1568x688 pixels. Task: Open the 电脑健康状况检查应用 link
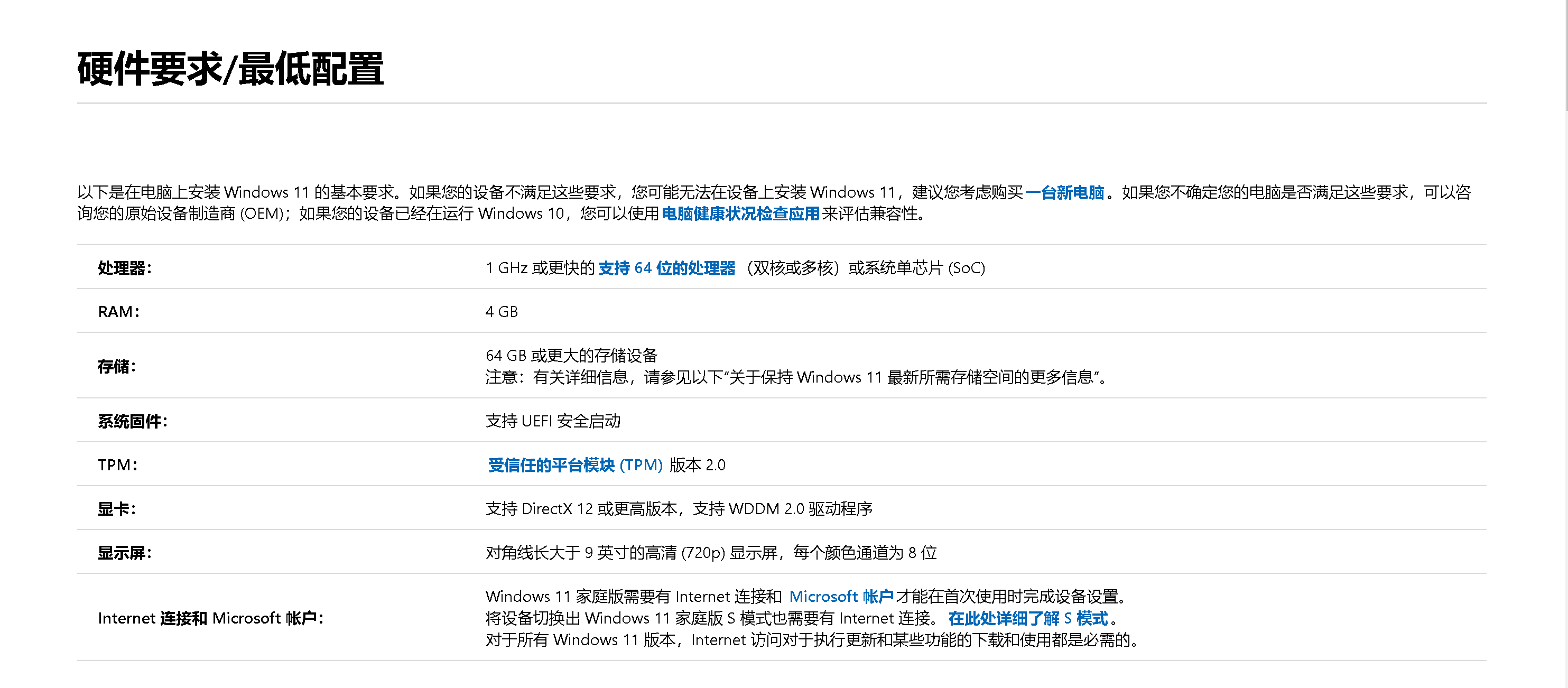(740, 213)
